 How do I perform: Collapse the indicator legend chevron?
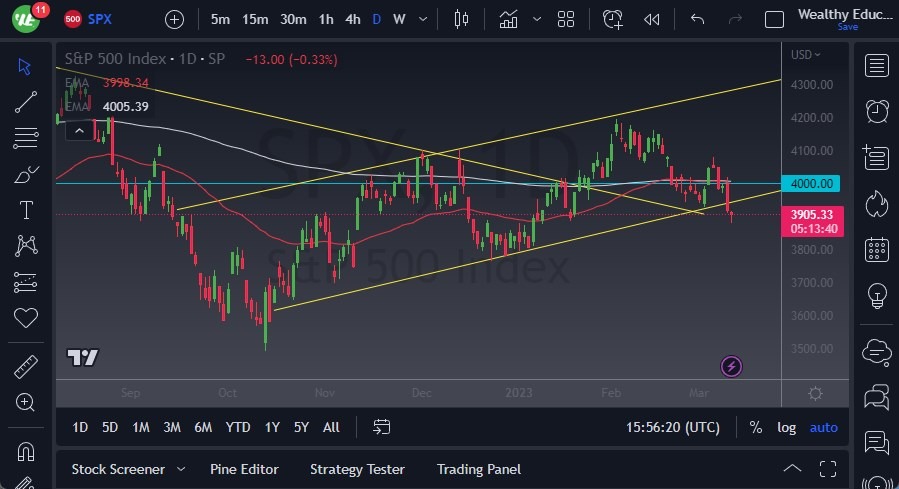click(76, 130)
